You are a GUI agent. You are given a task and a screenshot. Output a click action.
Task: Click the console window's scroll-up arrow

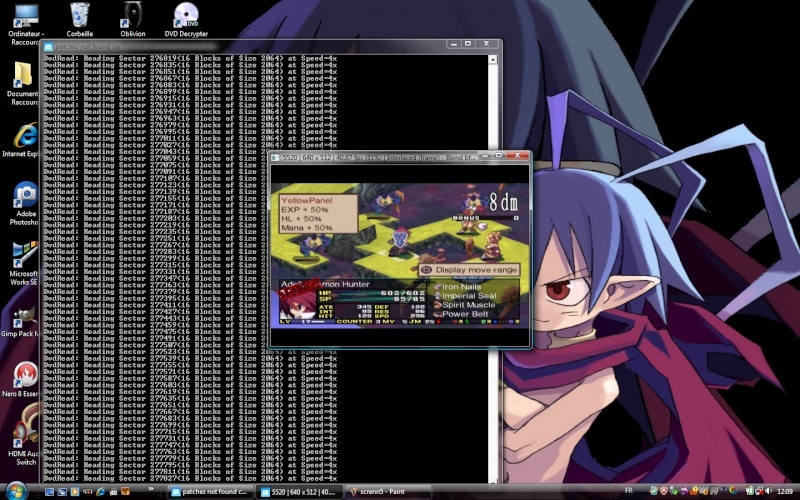coord(492,60)
